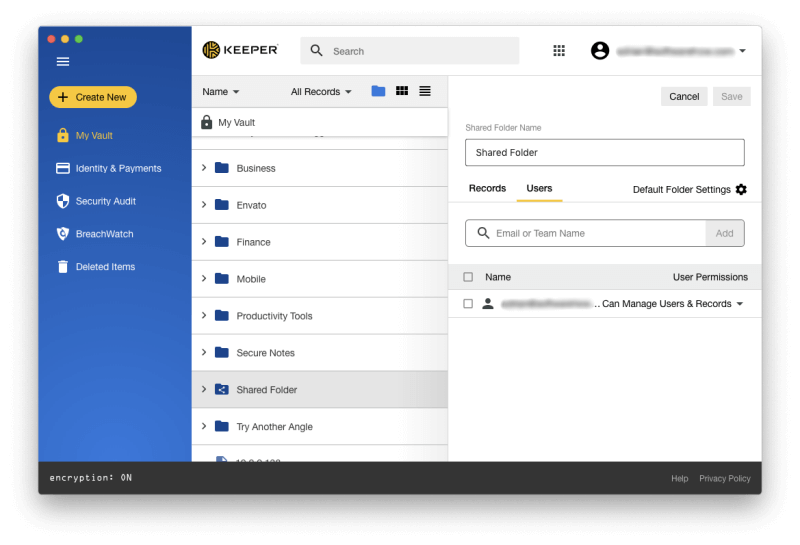Click the My Vault breadcrumb text

[x=237, y=122]
